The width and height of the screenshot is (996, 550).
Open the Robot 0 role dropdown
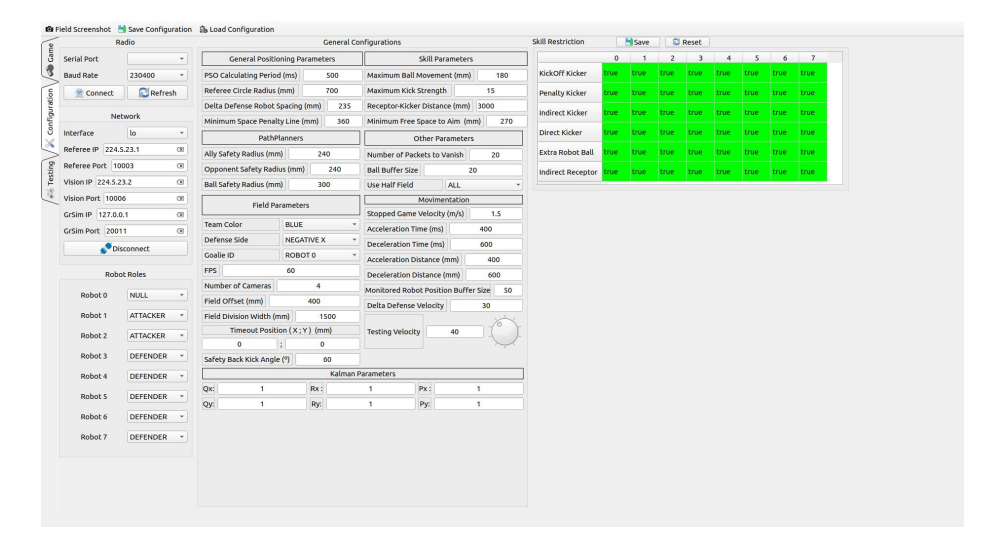coord(157,295)
